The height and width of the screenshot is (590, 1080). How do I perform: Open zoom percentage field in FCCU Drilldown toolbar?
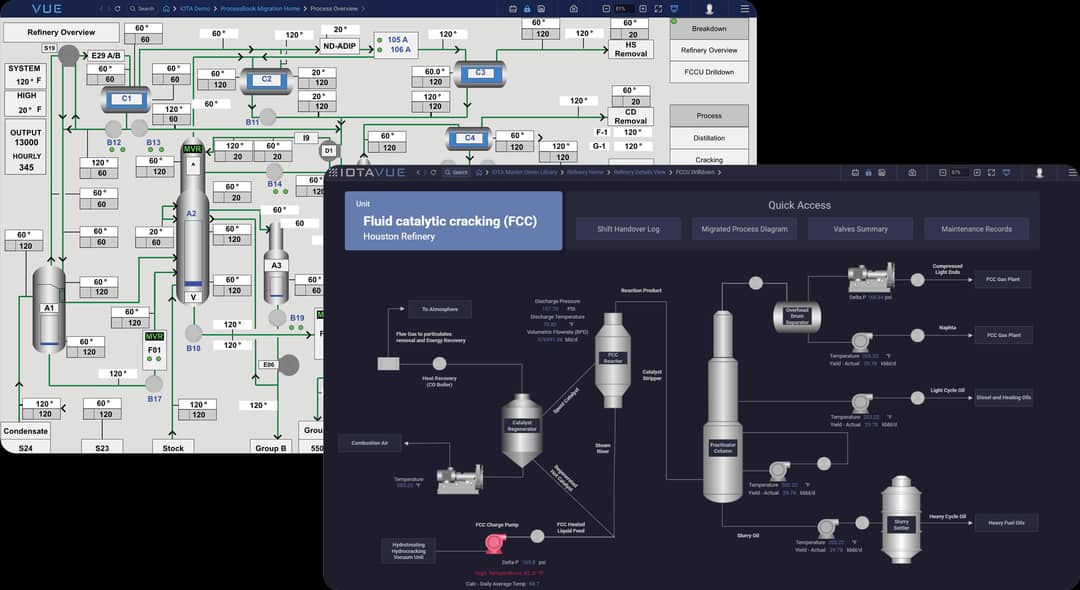tap(958, 172)
